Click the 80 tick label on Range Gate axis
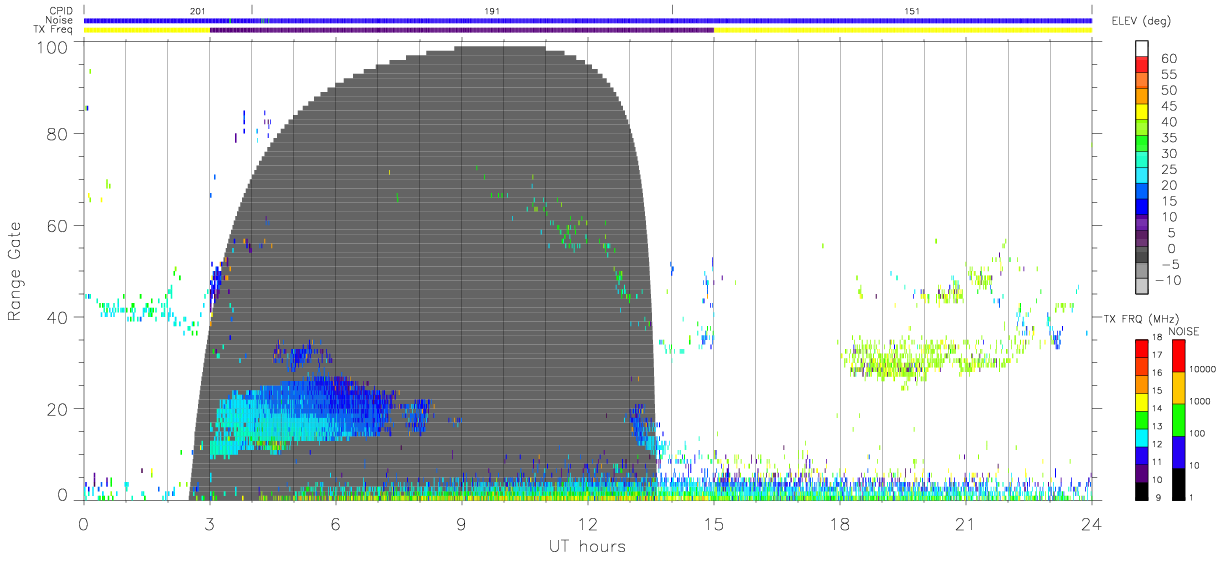 pyautogui.click(x=57, y=134)
